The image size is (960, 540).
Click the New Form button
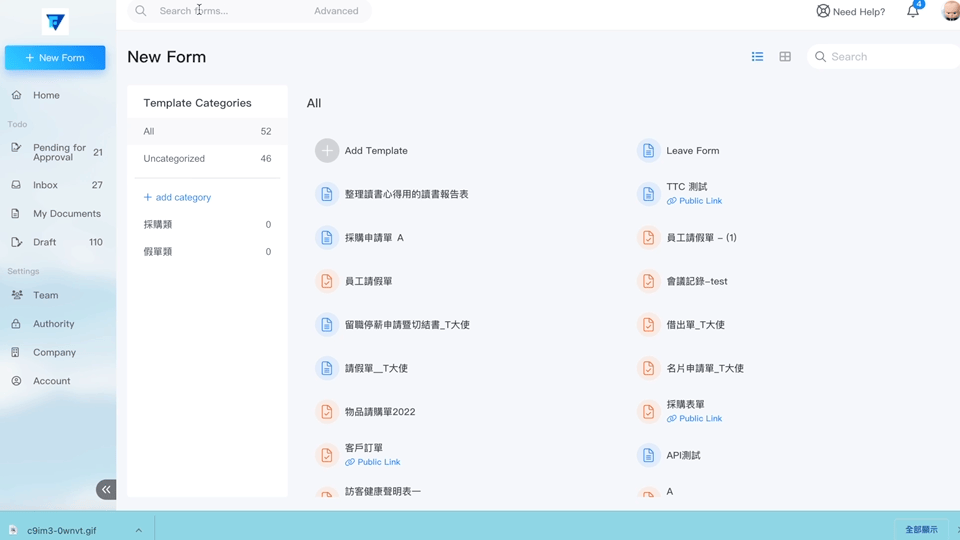click(x=55, y=58)
